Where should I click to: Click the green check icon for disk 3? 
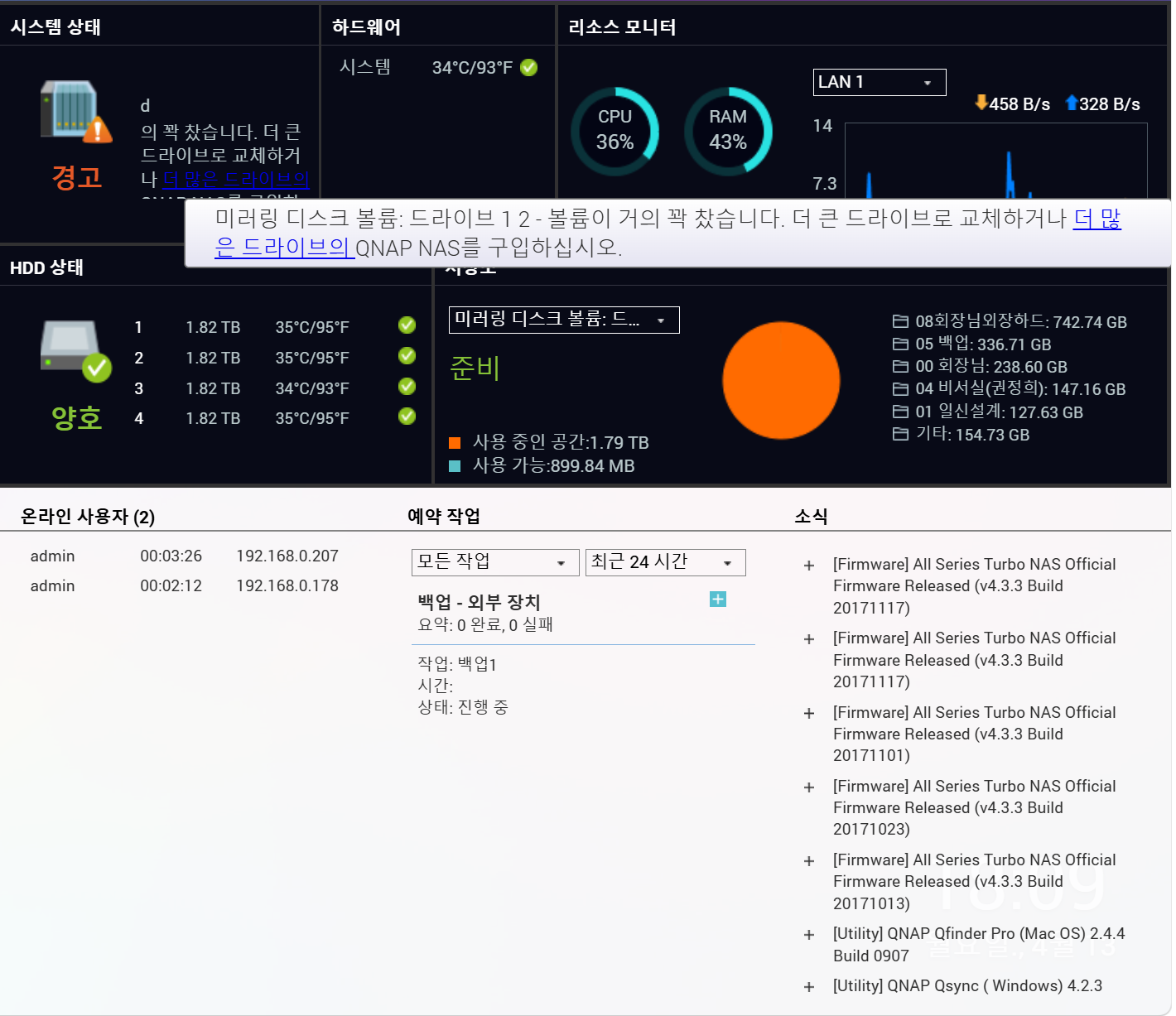click(x=407, y=386)
